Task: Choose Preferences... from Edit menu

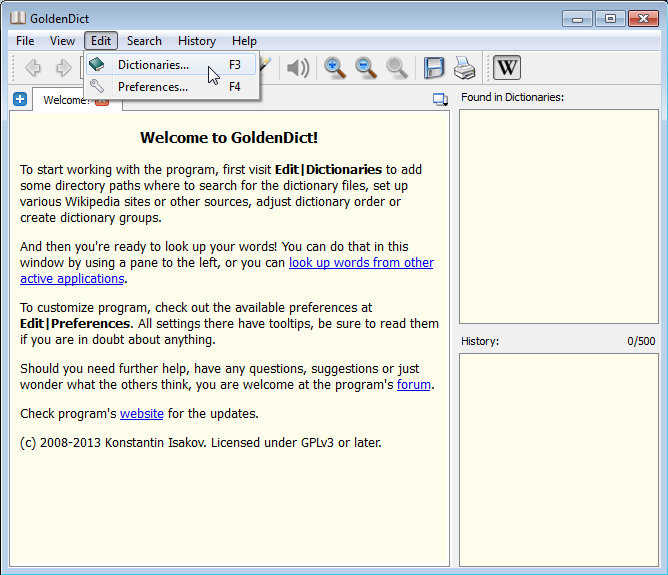Action: 153,87
